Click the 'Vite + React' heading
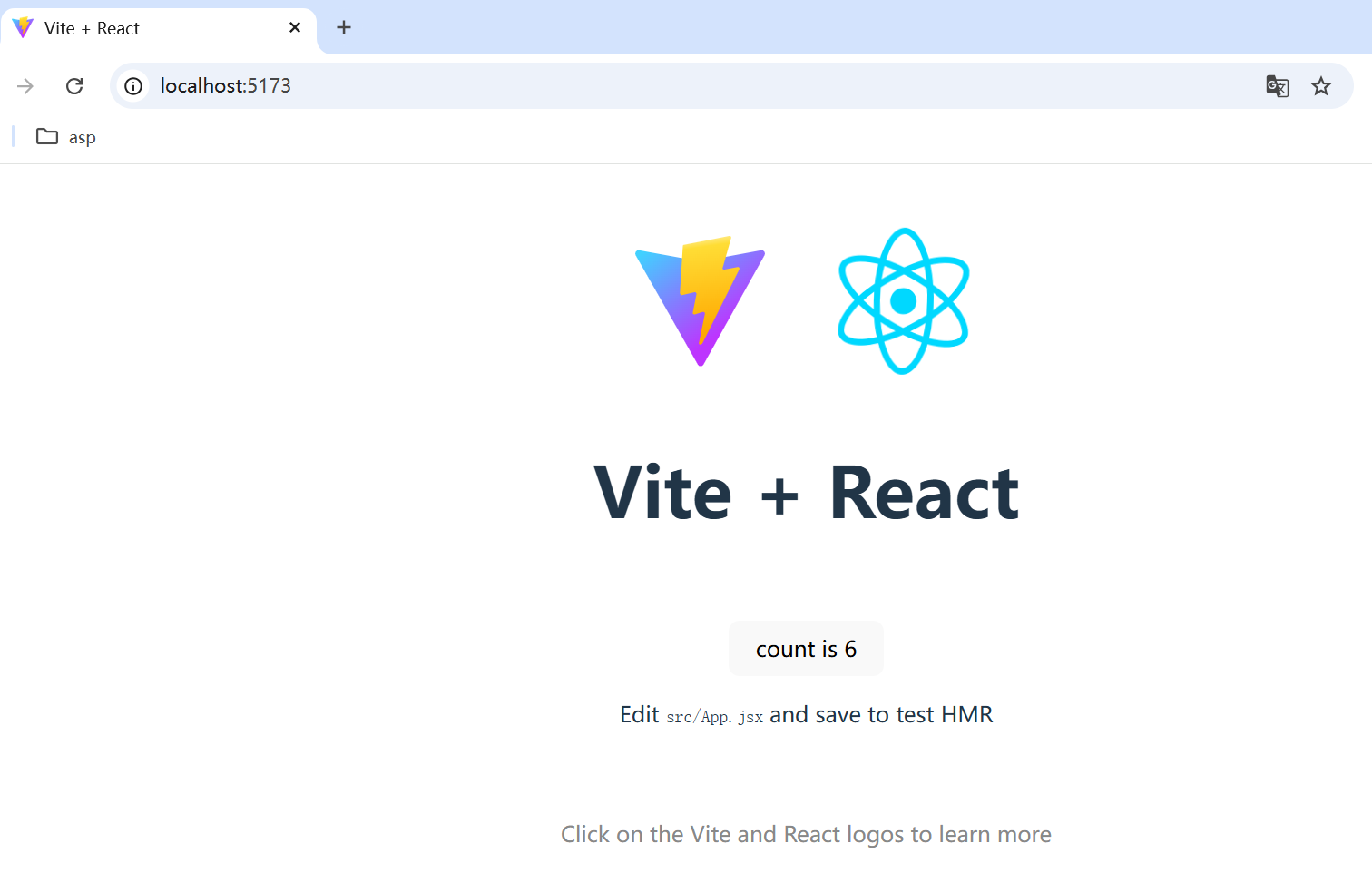The height and width of the screenshot is (873, 1372). point(806,493)
